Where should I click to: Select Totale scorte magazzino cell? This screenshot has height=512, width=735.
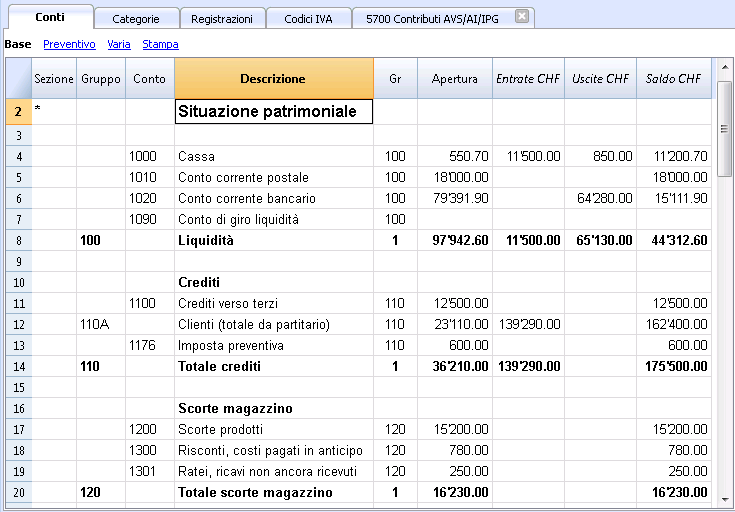pos(274,492)
